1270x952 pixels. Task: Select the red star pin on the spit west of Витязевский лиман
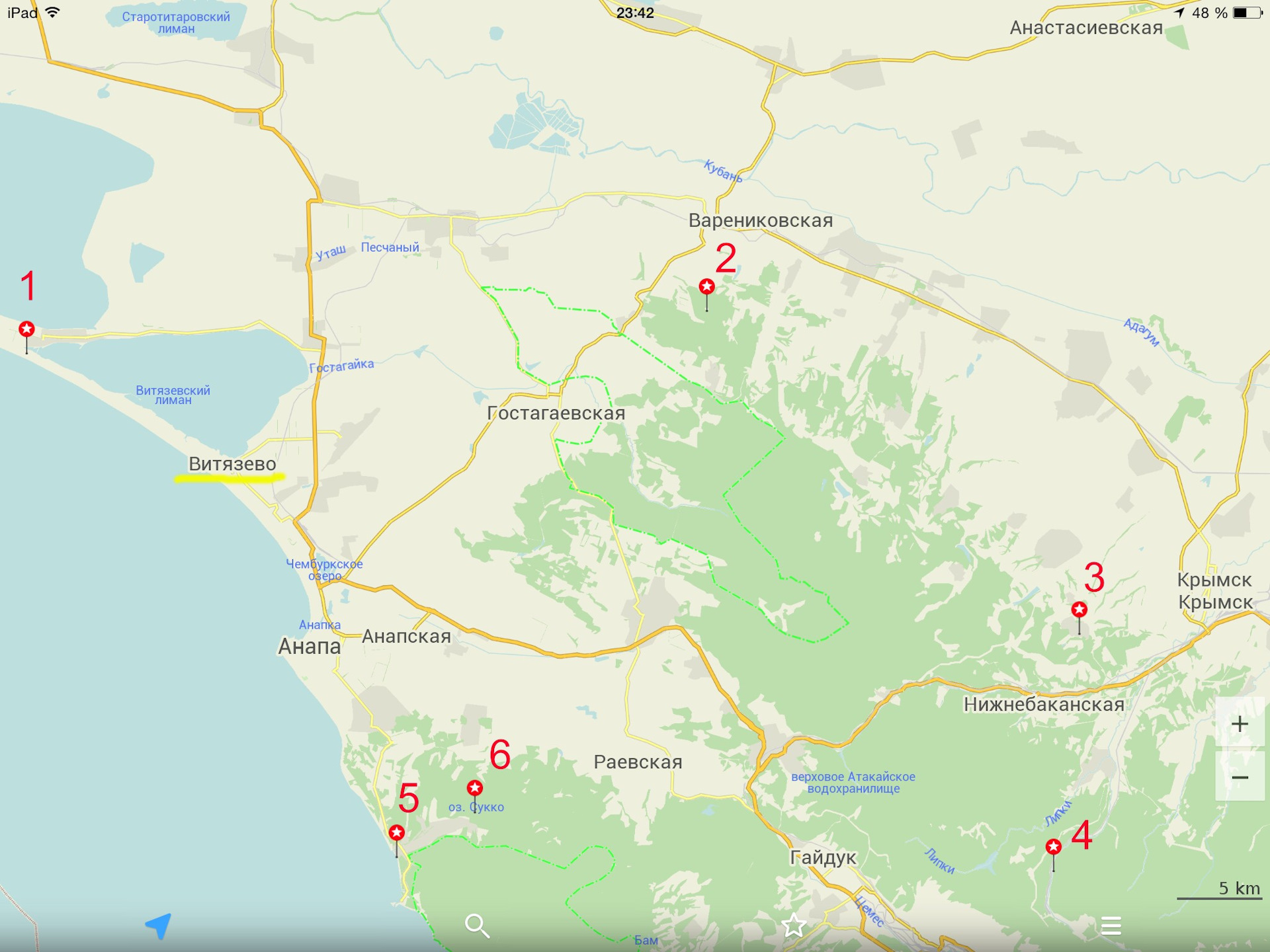pyautogui.click(x=26, y=329)
